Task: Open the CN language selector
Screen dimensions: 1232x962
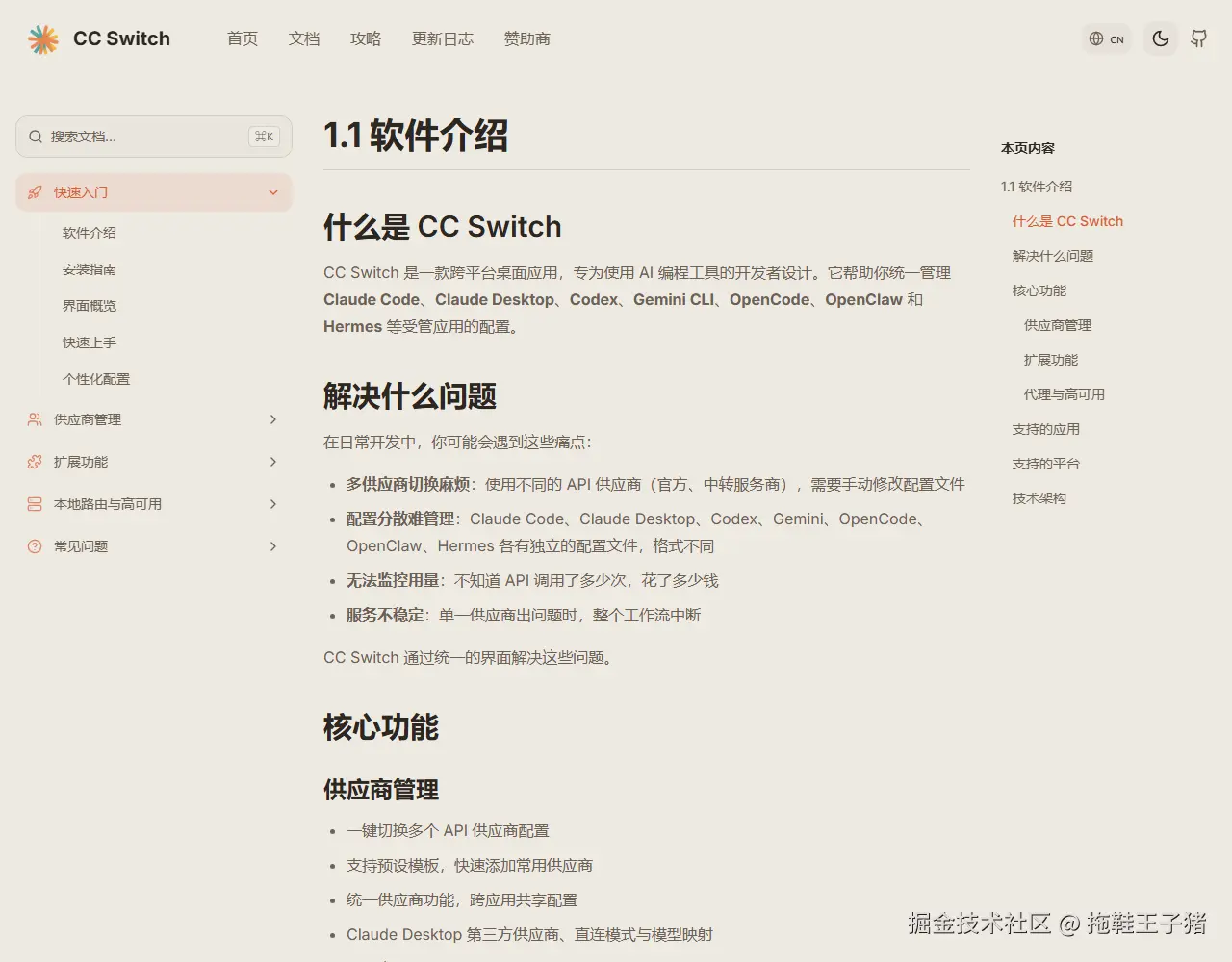Action: tap(1107, 38)
